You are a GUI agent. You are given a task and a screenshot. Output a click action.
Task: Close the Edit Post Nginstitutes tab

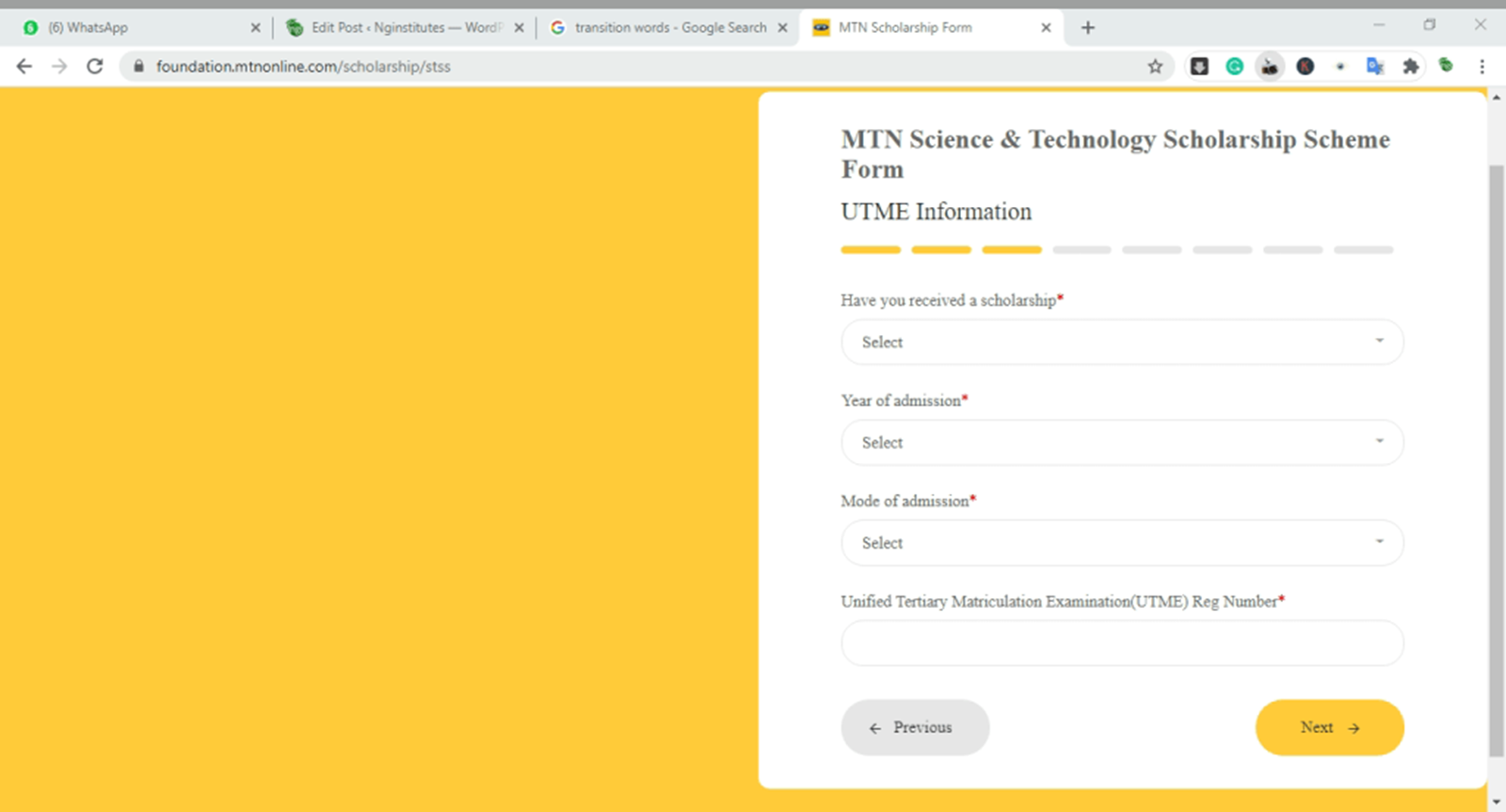pos(519,27)
